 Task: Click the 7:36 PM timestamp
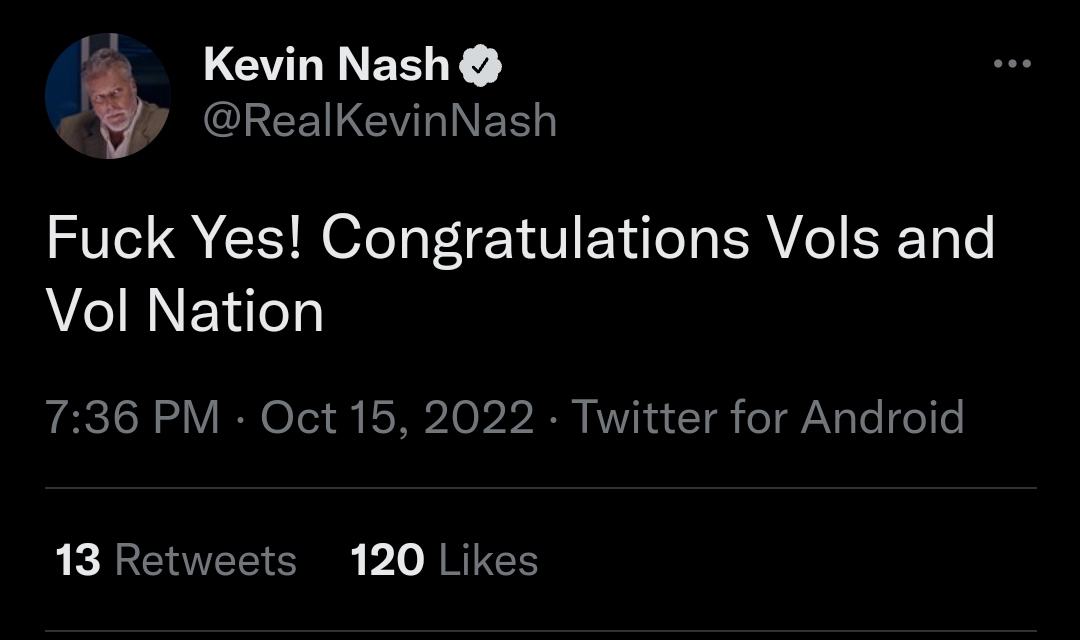coord(132,416)
